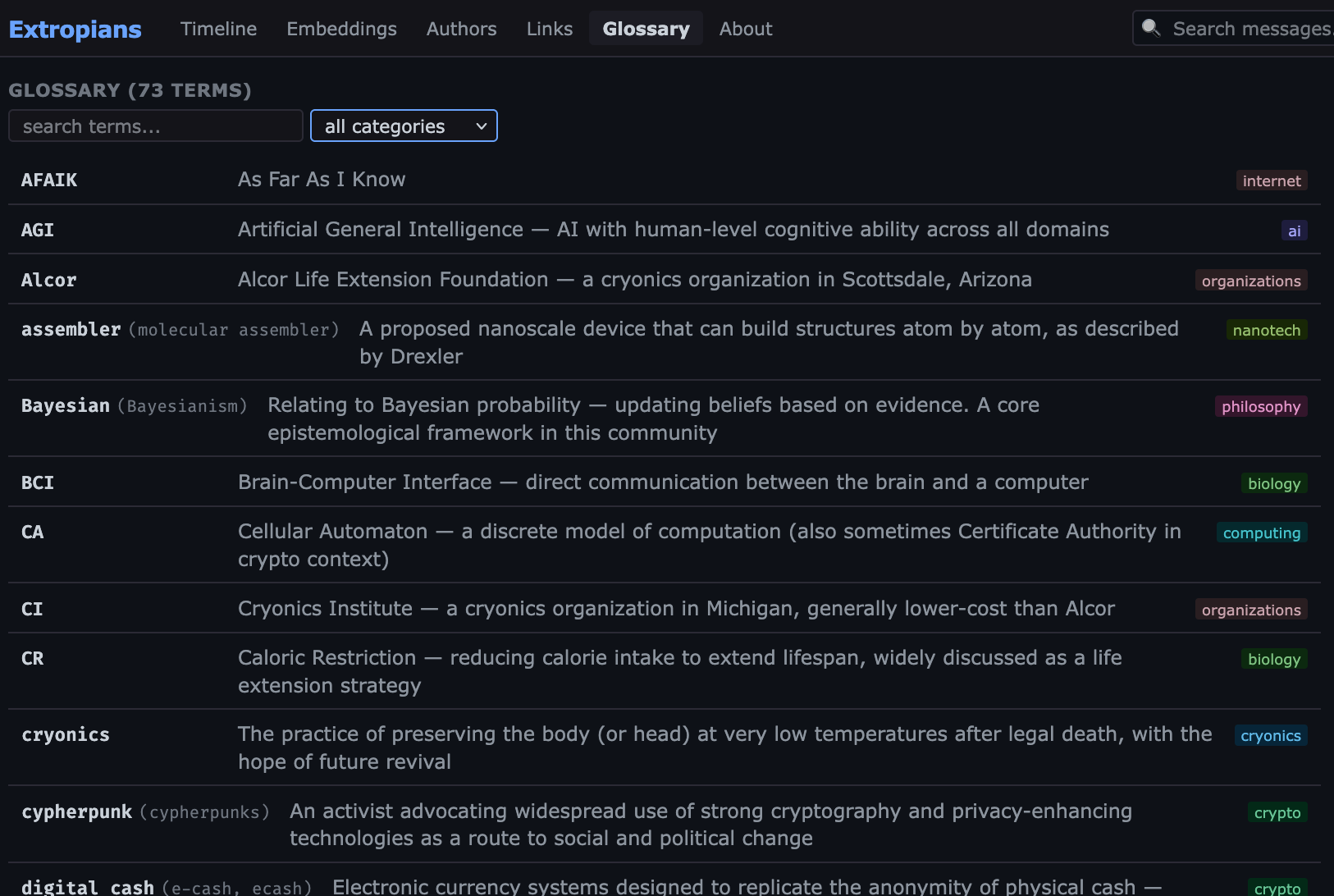
Task: Open the About page
Action: pos(745,29)
